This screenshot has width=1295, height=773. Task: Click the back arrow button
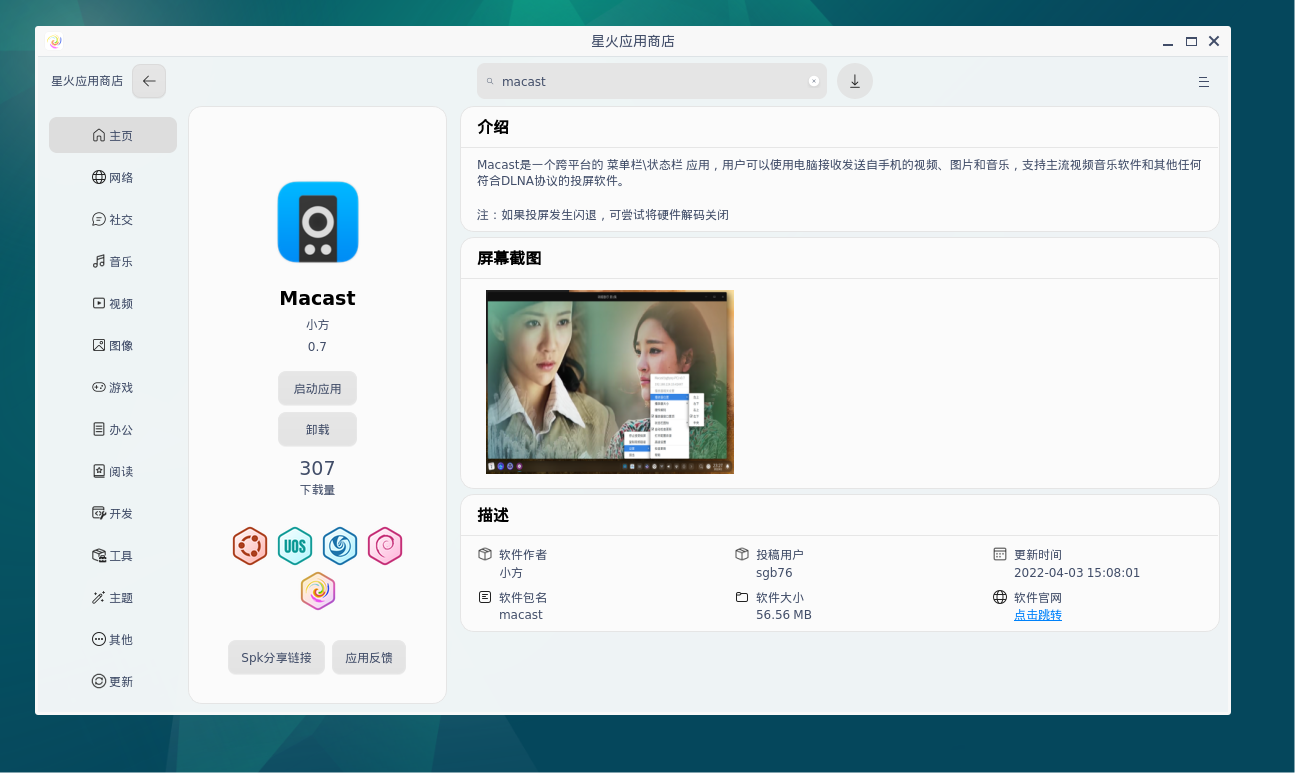pos(149,81)
